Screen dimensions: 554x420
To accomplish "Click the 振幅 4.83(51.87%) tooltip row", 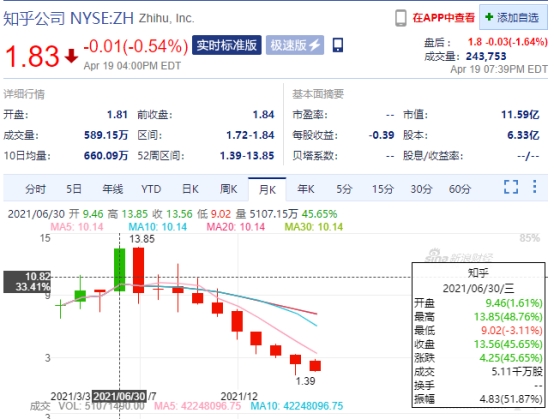I will coord(478,399).
